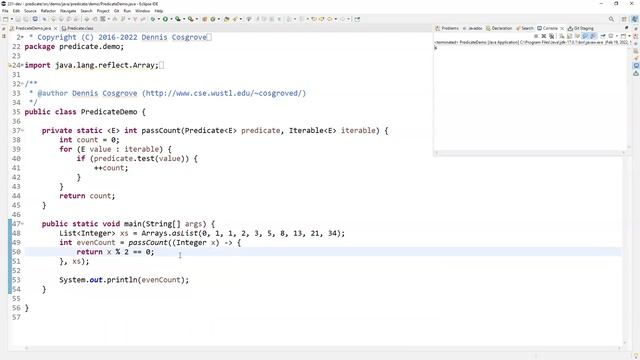Click 'package predicate.demo;' on line 22
This screenshot has width=640, height=360.
point(74,47)
